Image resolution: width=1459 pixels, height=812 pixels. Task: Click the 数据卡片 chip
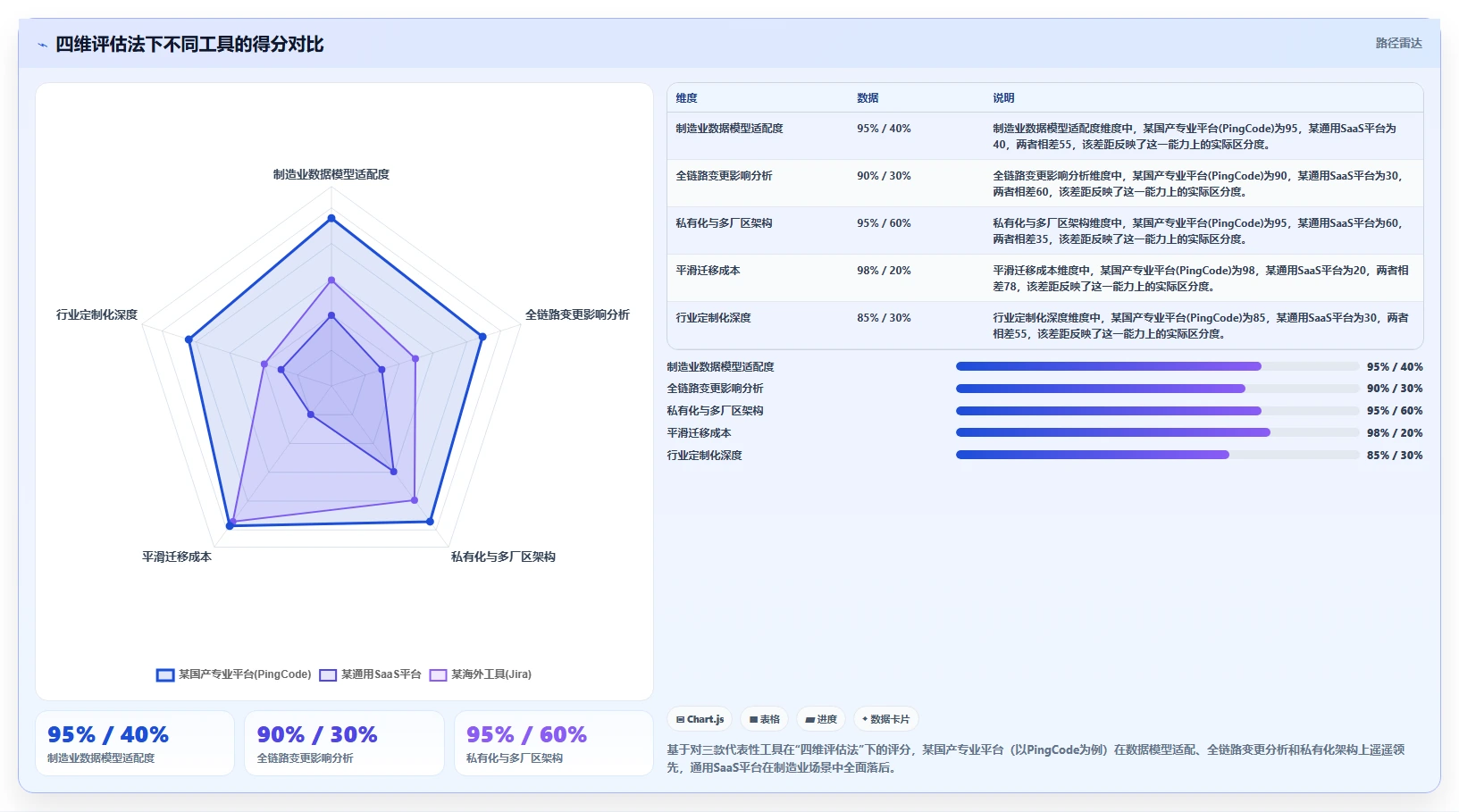click(x=885, y=719)
